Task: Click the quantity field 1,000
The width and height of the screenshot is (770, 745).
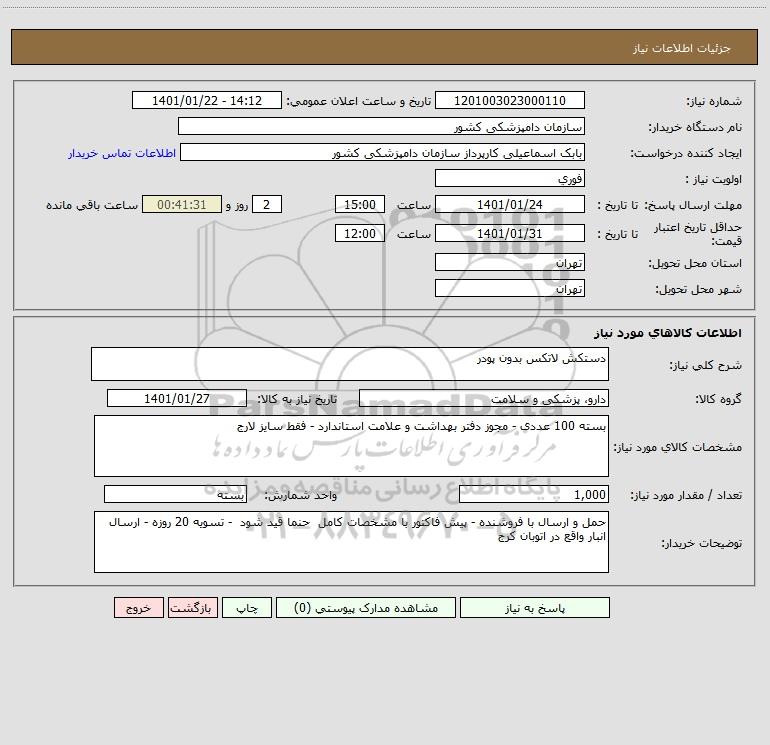Action: pyautogui.click(x=534, y=495)
